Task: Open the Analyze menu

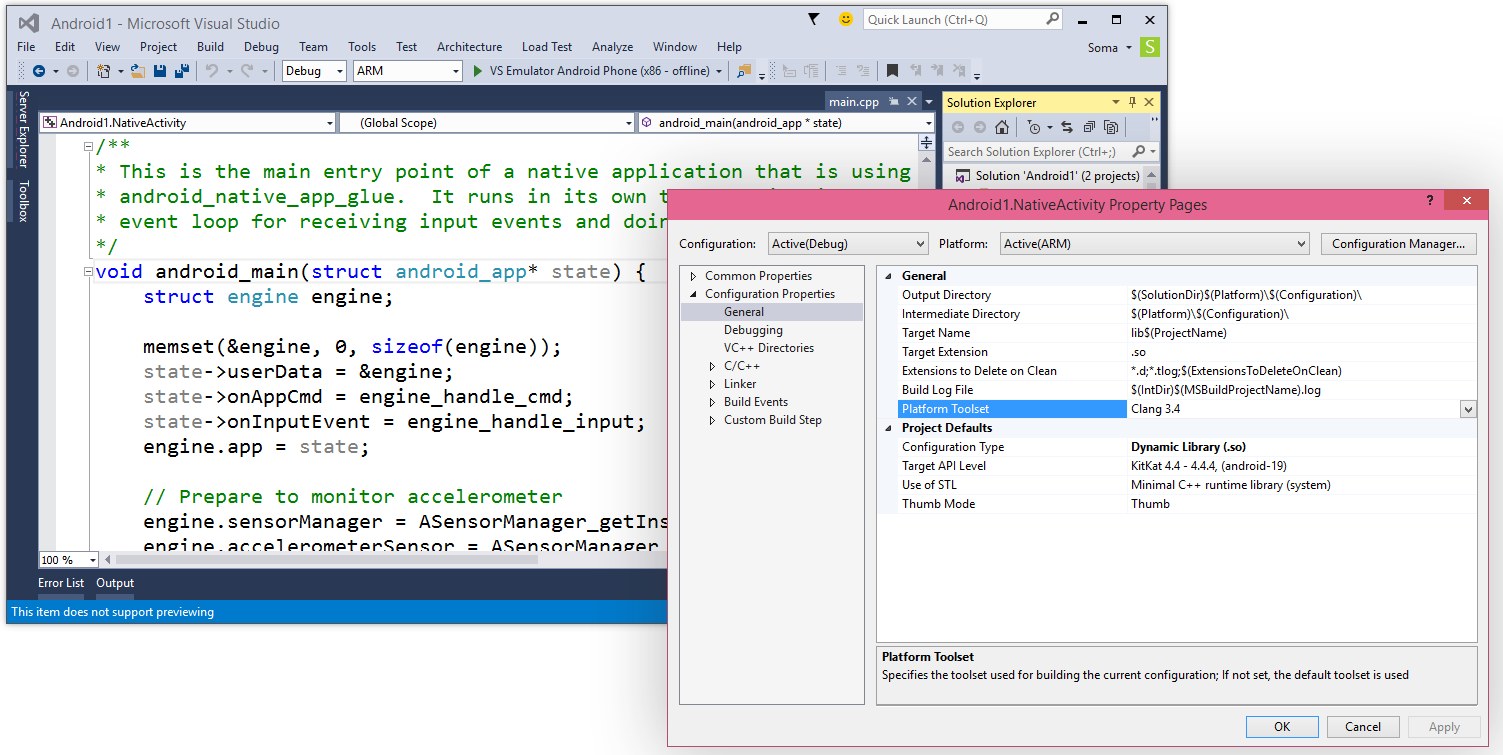Action: pyautogui.click(x=612, y=47)
